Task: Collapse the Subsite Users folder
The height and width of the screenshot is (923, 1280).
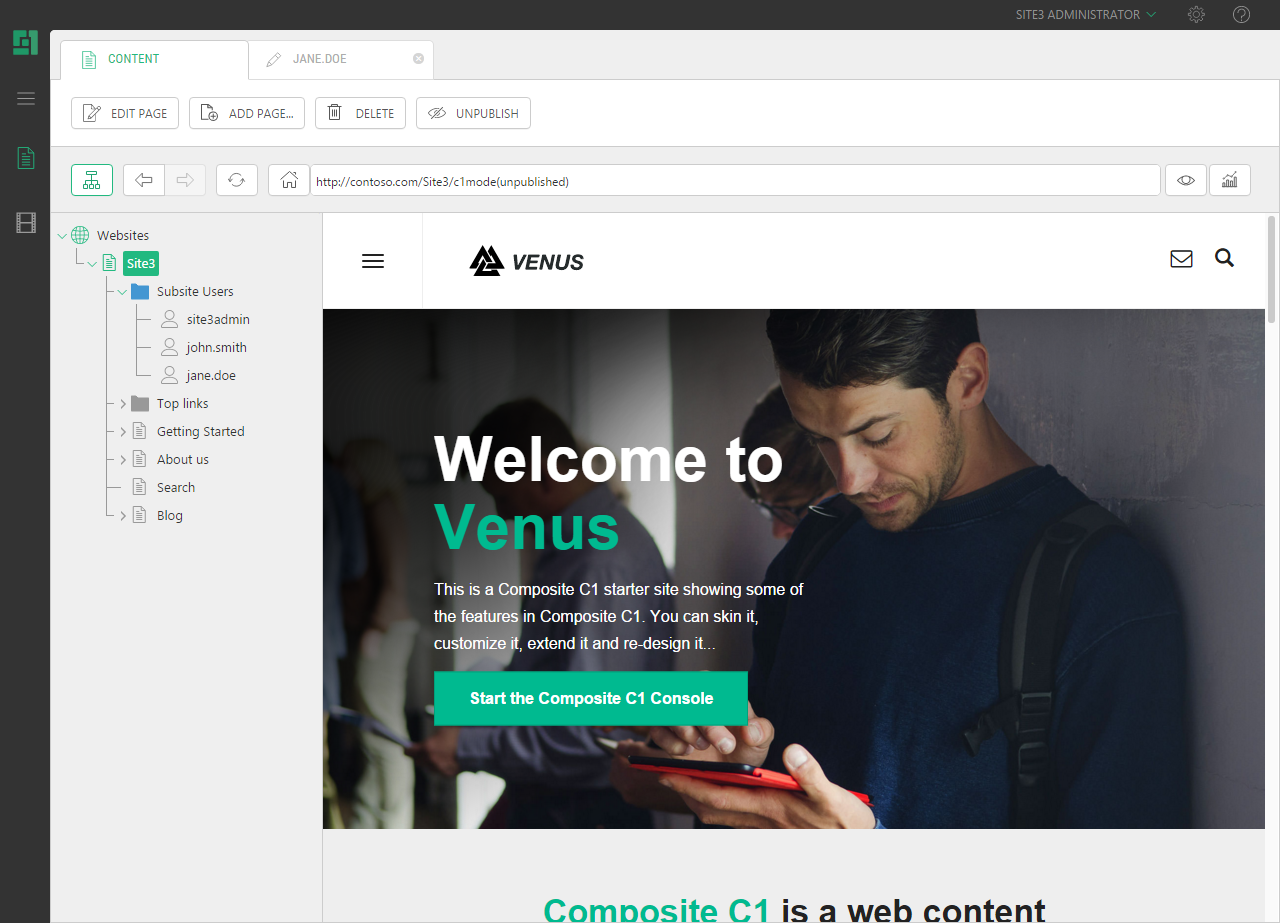Action: pos(122,292)
